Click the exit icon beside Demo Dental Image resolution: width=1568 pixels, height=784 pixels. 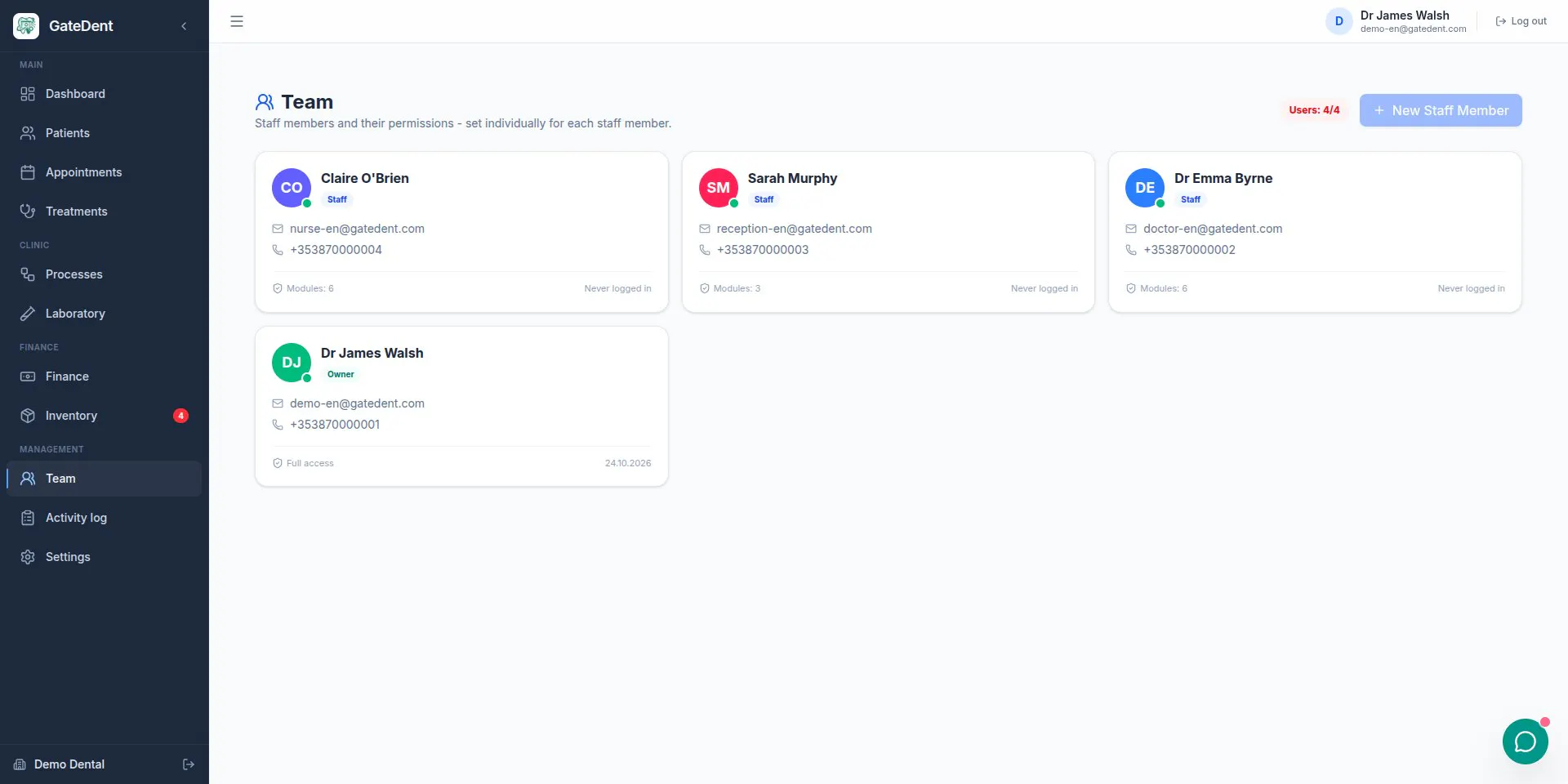click(189, 764)
